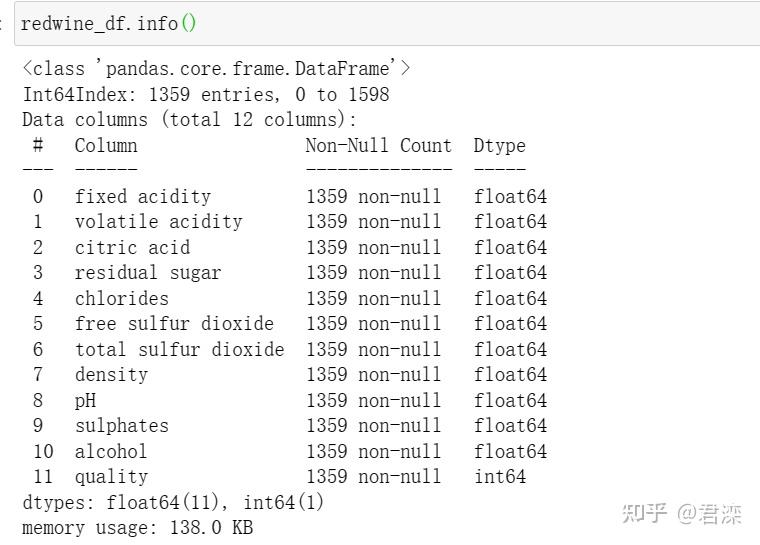
Task: Click int64 dtype of quality row
Action: coord(500,476)
